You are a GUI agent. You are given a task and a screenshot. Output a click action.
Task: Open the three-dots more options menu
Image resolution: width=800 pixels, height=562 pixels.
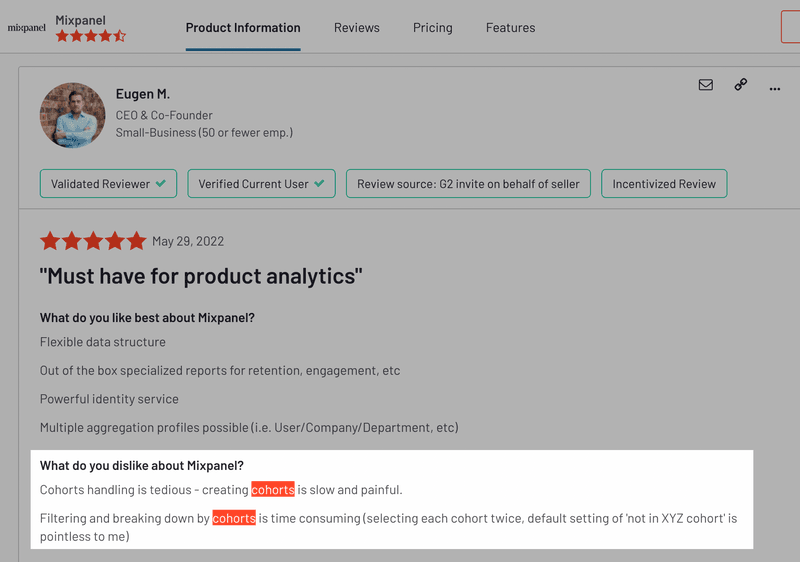coord(774,89)
